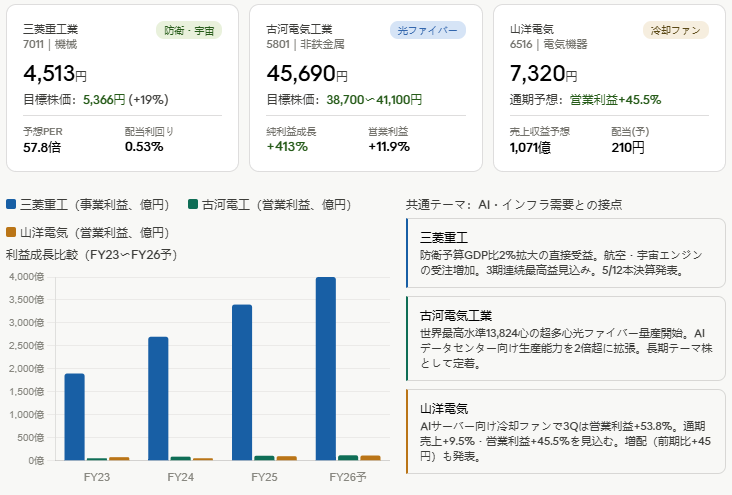Click the 6516 | 電気機器 code line
The image size is (732, 495).
pos(549,44)
